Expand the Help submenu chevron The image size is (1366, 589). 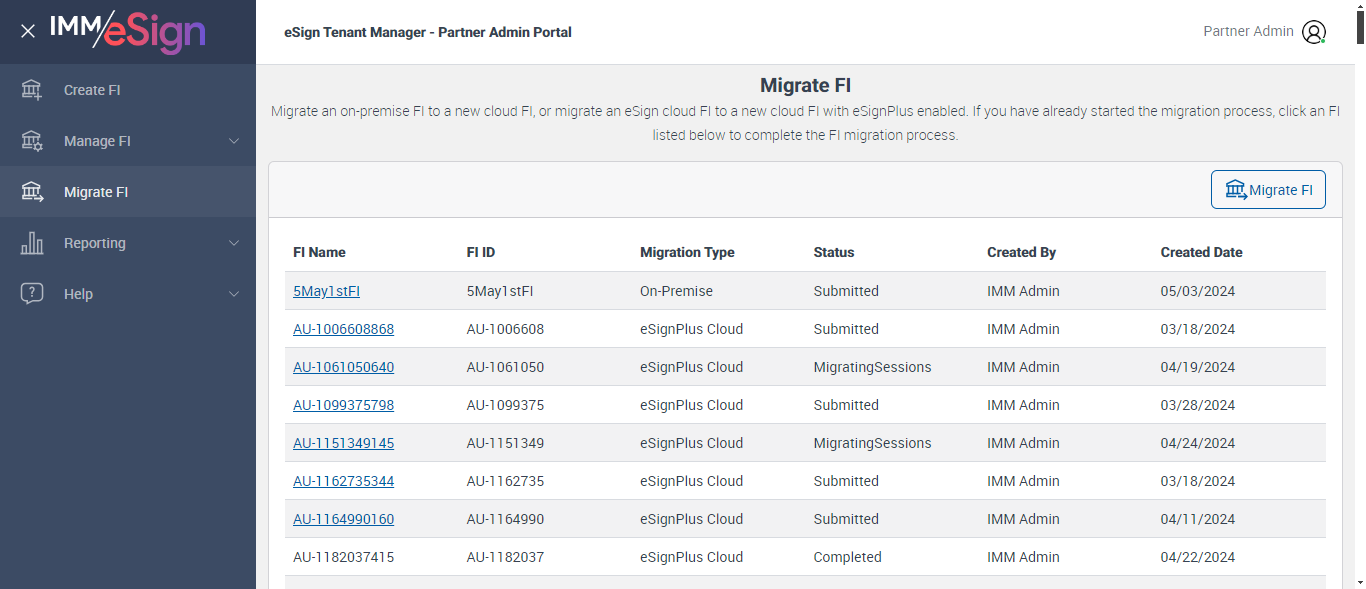[x=234, y=294]
